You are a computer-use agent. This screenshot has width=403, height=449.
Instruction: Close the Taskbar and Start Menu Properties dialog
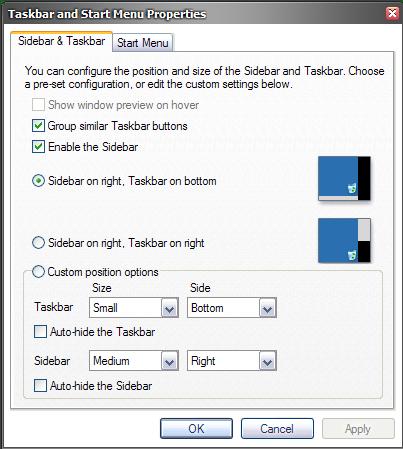[x=392, y=14]
